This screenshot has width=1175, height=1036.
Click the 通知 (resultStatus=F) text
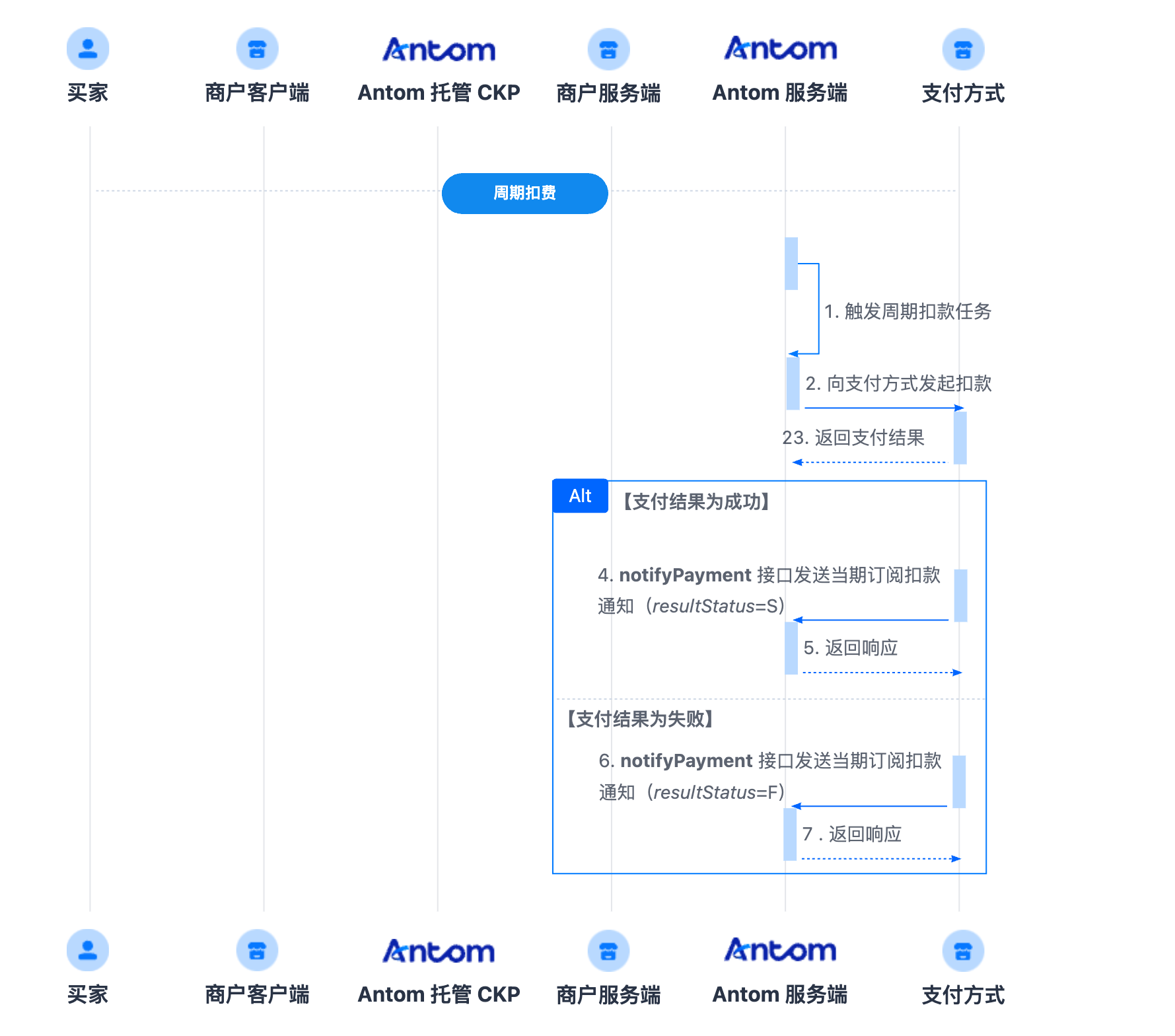(692, 792)
